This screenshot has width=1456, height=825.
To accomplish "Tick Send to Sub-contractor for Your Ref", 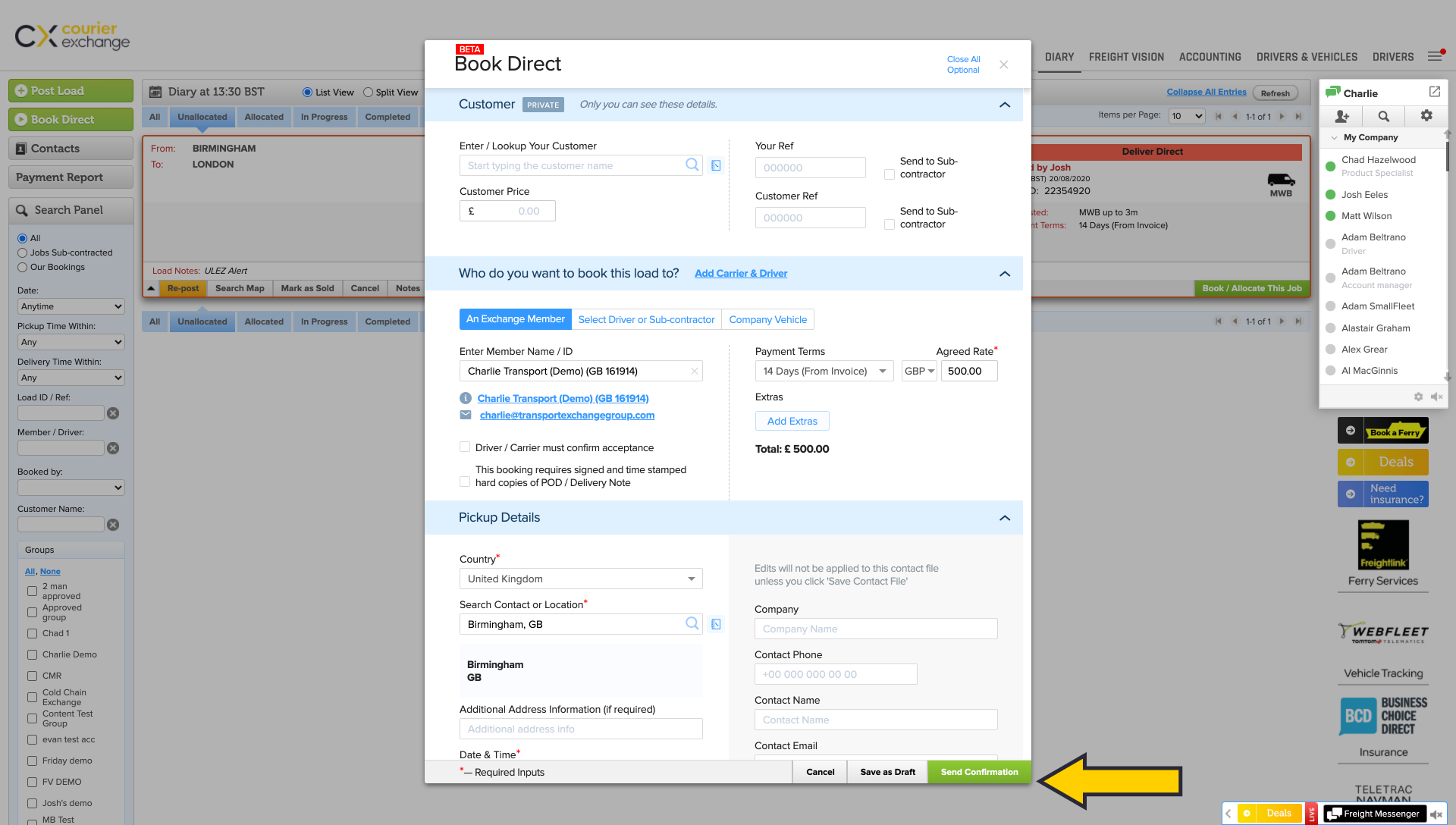I will click(890, 174).
